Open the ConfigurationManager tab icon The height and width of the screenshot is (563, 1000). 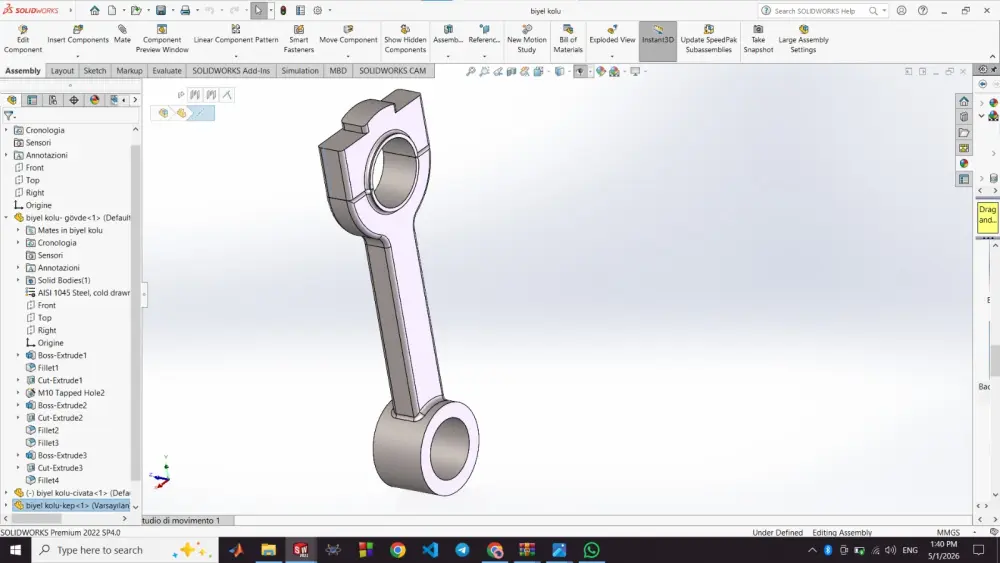[x=53, y=100]
